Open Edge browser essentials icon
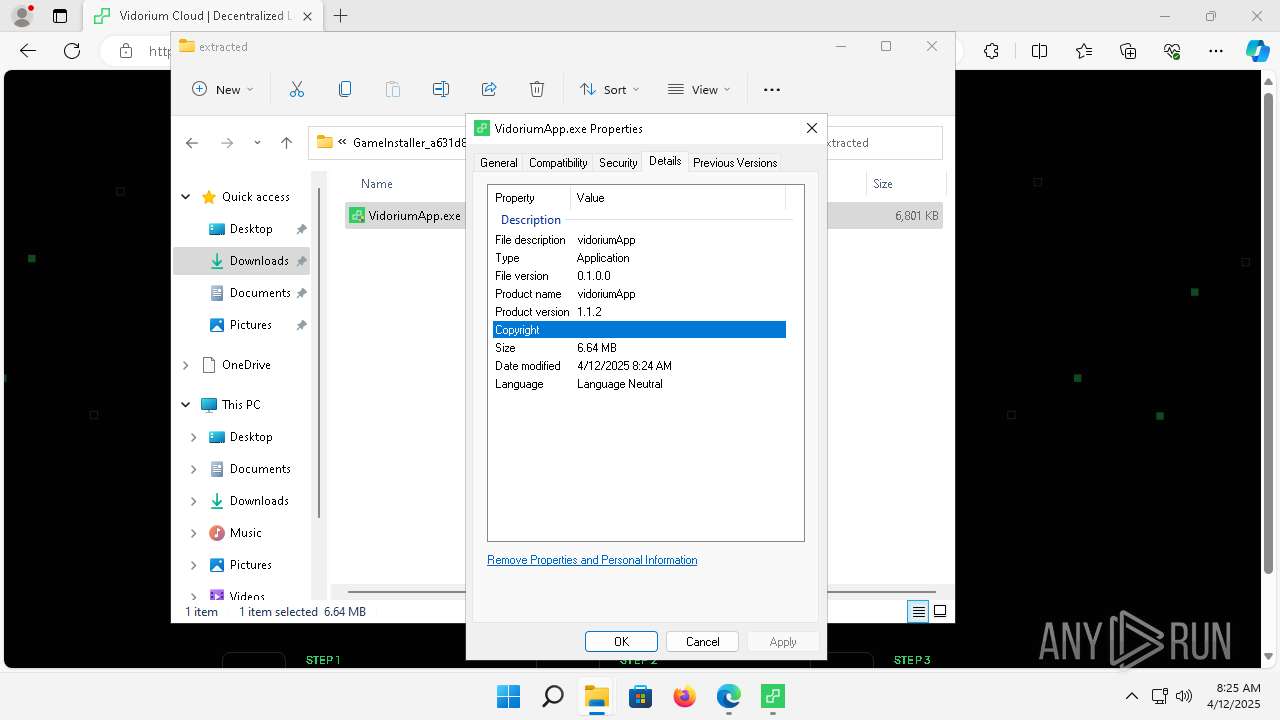Viewport: 1280px width, 720px height. tap(1172, 51)
